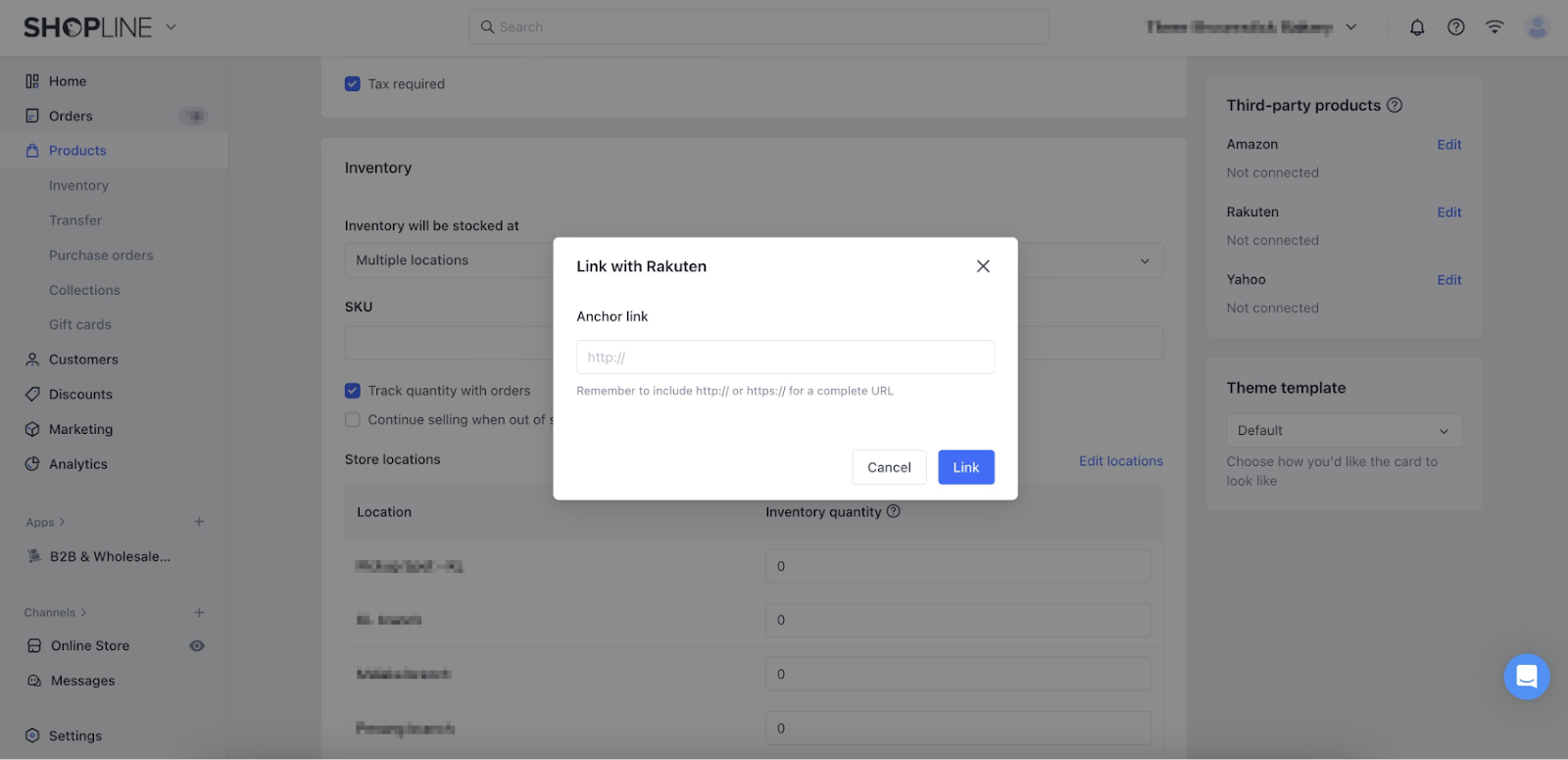Open the live chat support bubble
Viewport: 1568px width, 760px height.
point(1526,676)
